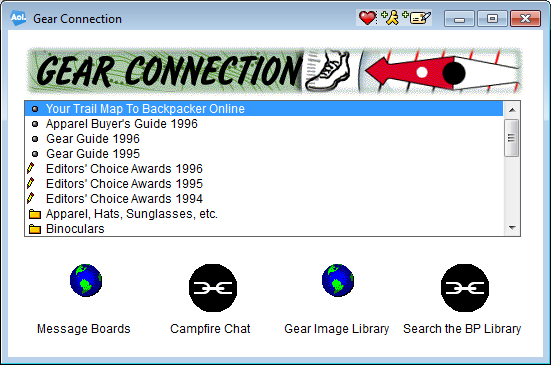
Task: Click pencil icon beside Editors' Choice Awards 1994
Action: click(x=31, y=198)
